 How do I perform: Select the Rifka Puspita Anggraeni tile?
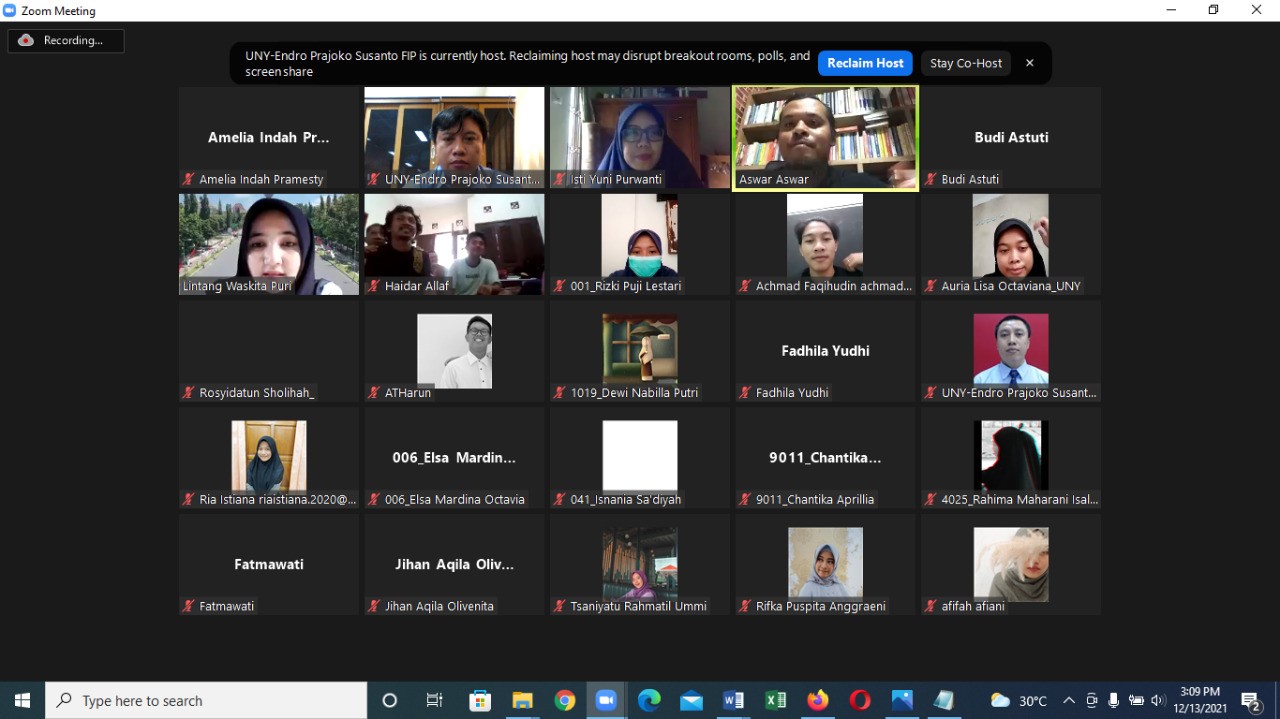[x=825, y=564]
